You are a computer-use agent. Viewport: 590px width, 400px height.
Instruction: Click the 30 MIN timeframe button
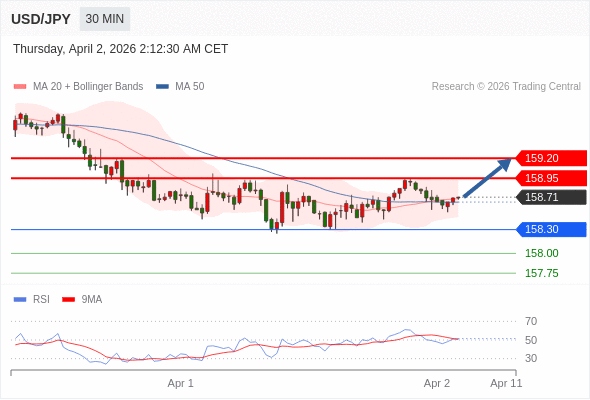(105, 19)
